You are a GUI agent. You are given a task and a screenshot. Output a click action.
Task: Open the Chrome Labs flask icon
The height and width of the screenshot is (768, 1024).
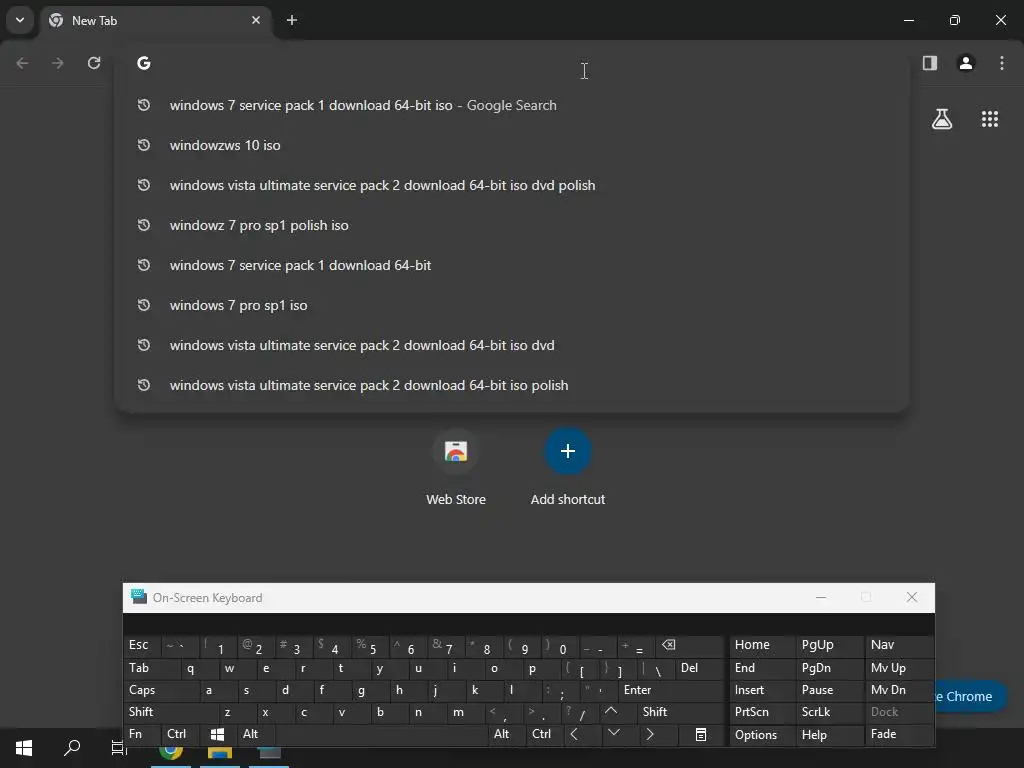tap(942, 119)
